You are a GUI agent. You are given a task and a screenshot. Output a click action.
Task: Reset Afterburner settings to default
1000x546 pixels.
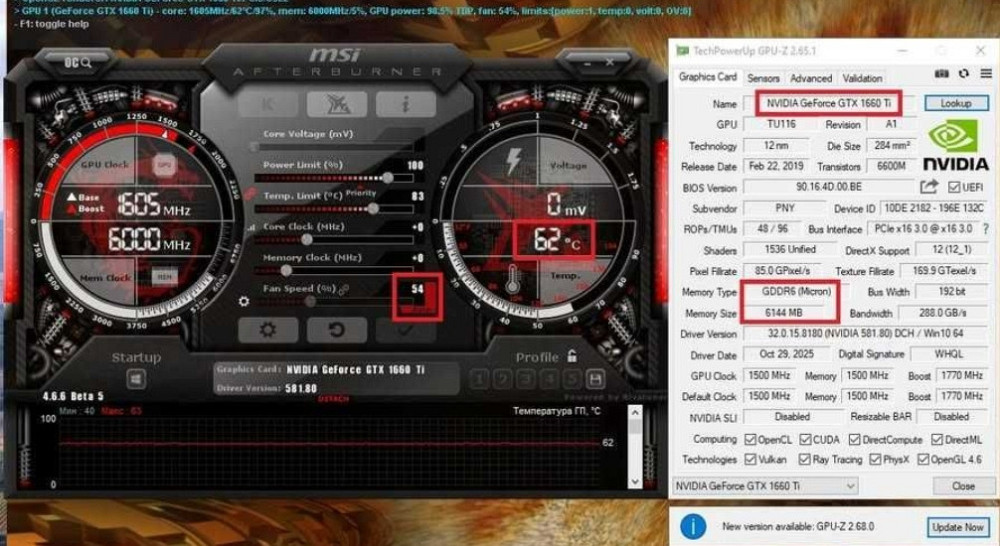(x=337, y=330)
